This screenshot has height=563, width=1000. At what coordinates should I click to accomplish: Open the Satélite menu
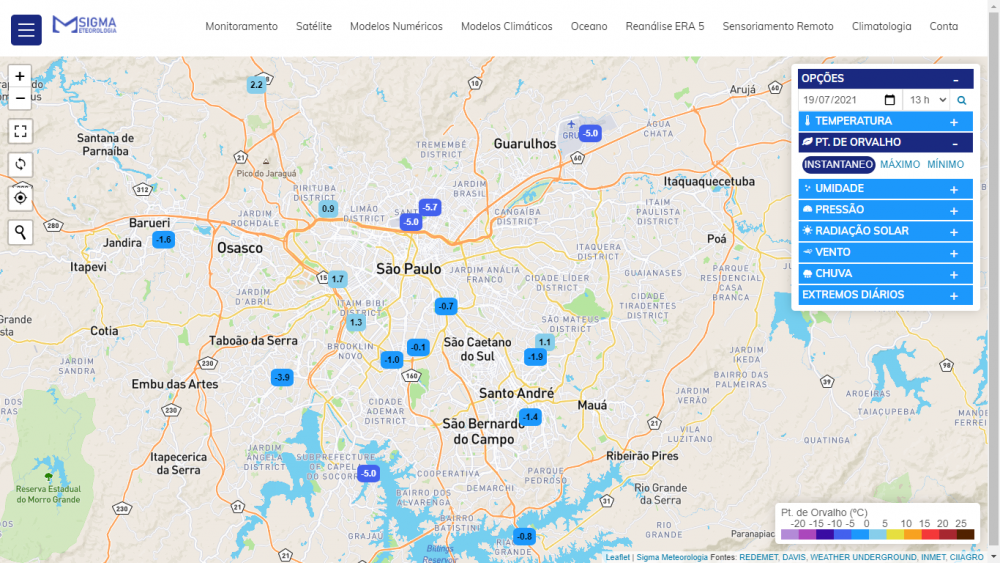coord(314,27)
